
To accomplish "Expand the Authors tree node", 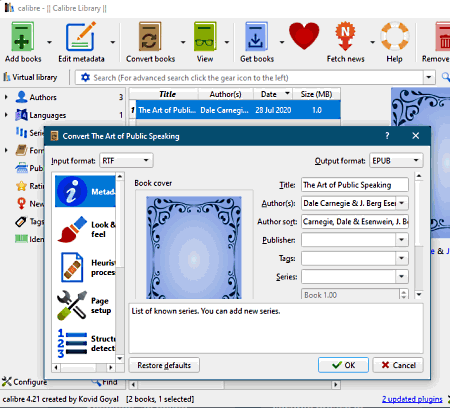I will tap(6, 97).
